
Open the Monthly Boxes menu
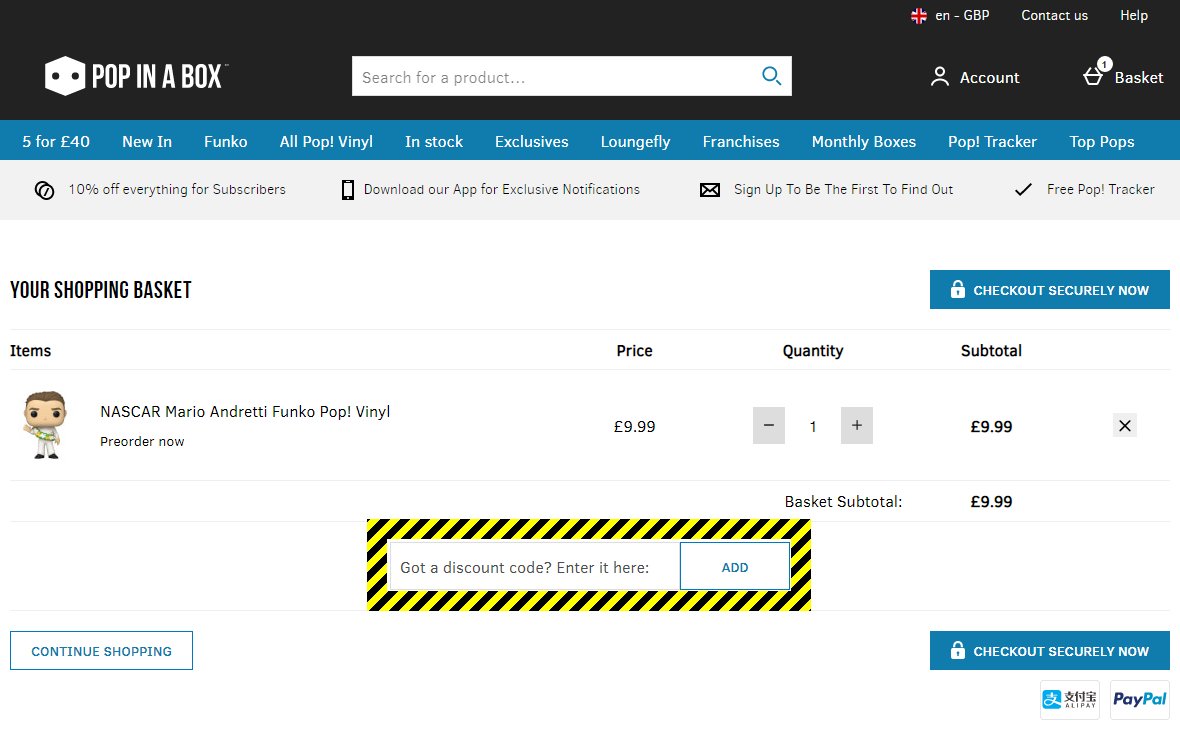coord(863,141)
